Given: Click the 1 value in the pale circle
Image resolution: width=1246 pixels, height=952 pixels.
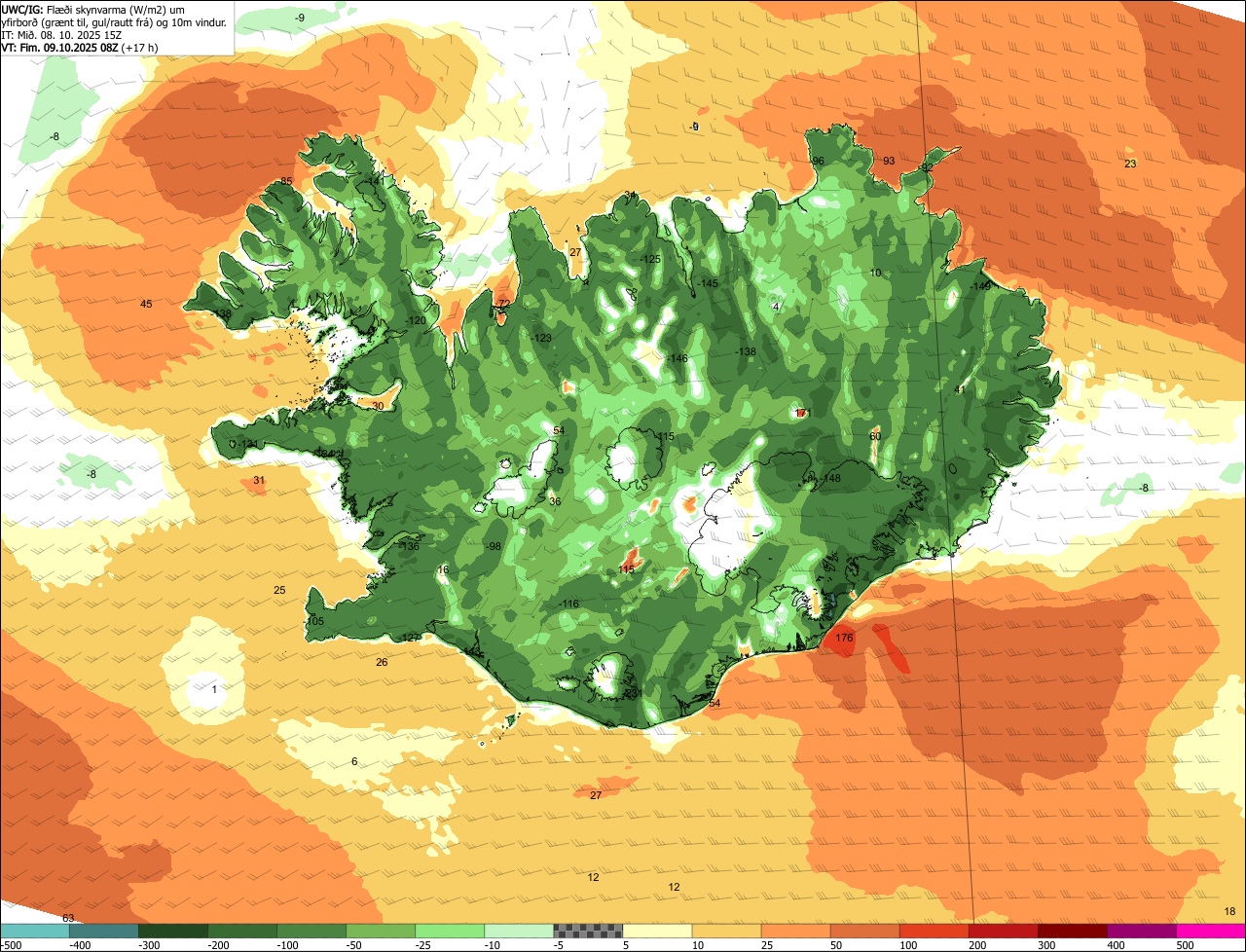Looking at the screenshot, I should click(214, 689).
